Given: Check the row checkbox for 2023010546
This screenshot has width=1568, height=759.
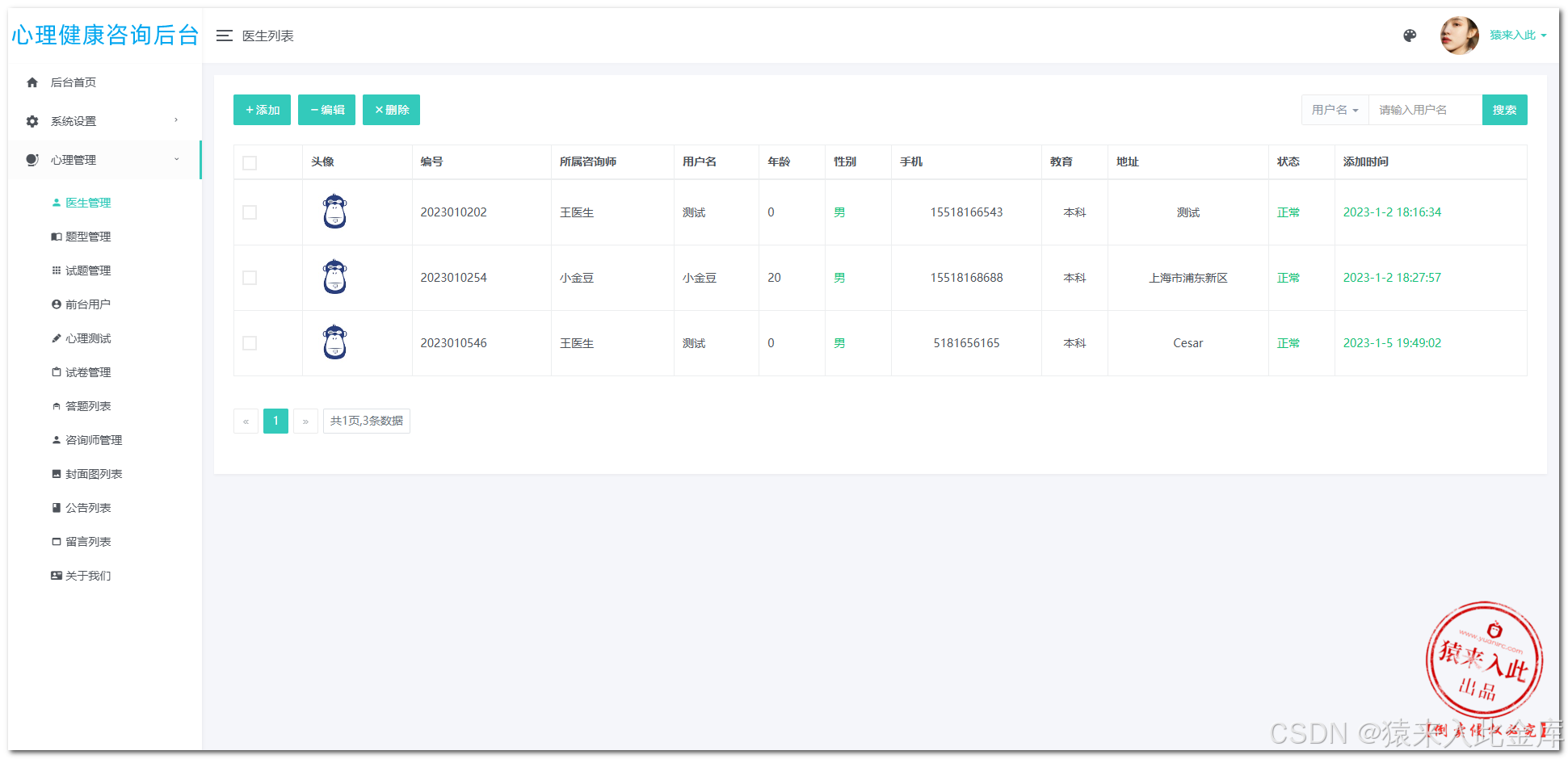Looking at the screenshot, I should pyautogui.click(x=250, y=343).
